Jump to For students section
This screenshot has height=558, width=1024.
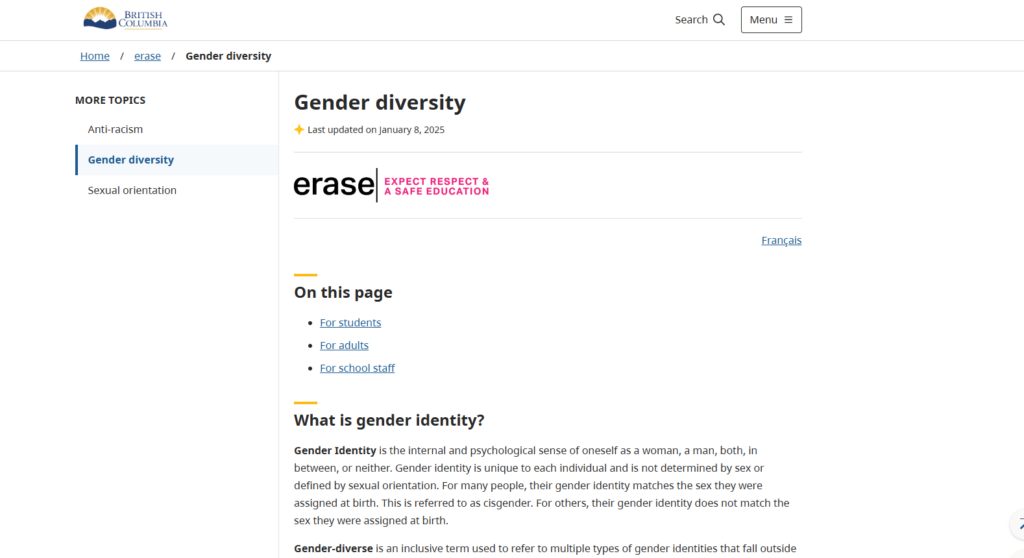(350, 323)
